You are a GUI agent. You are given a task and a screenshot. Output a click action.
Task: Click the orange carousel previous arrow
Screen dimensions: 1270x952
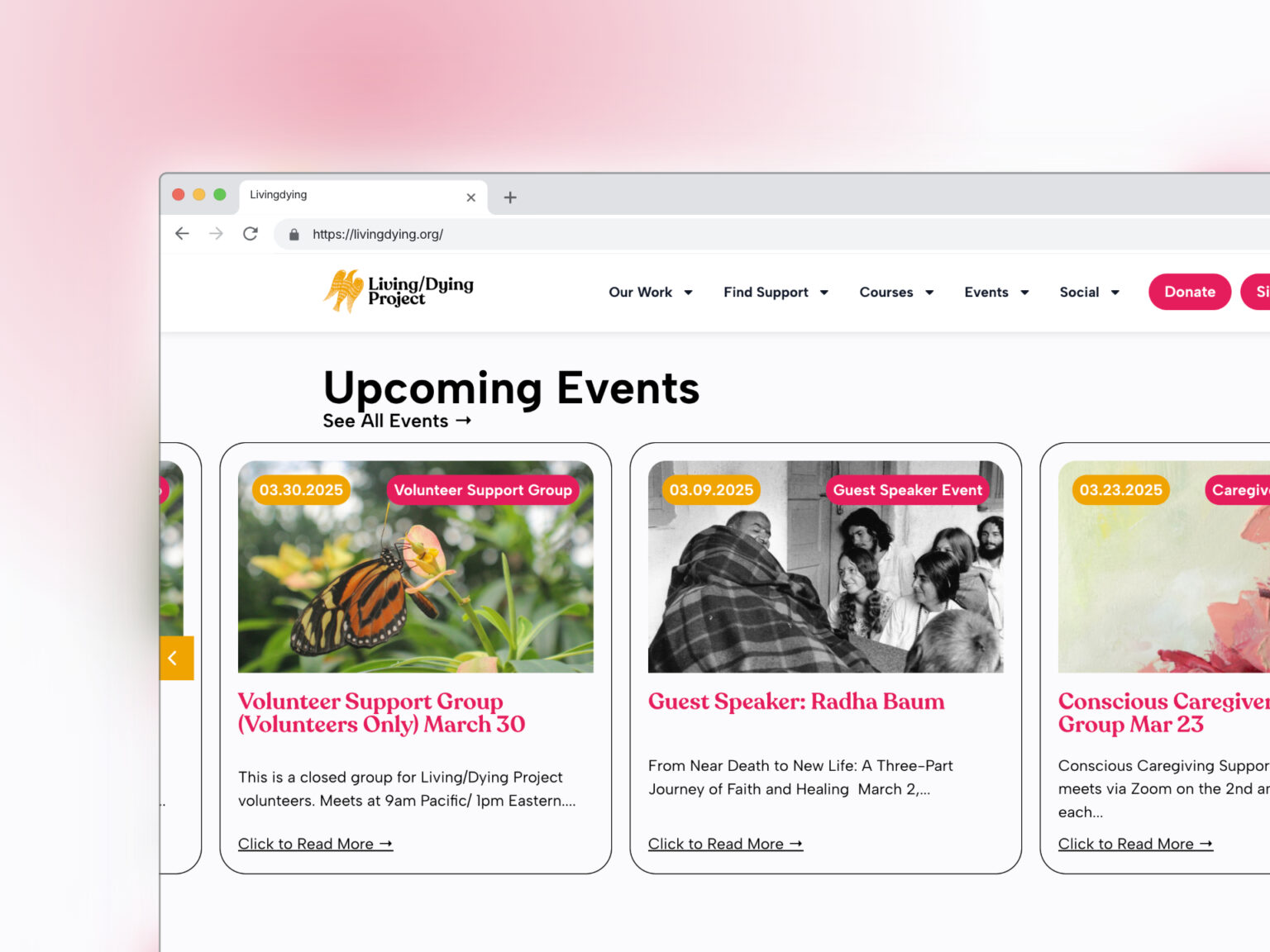tap(175, 658)
